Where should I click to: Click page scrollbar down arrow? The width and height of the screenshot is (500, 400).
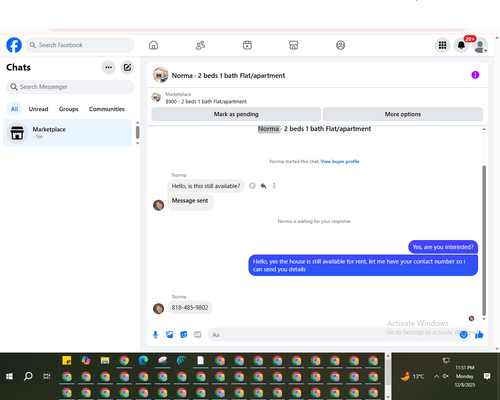[x=497, y=349]
